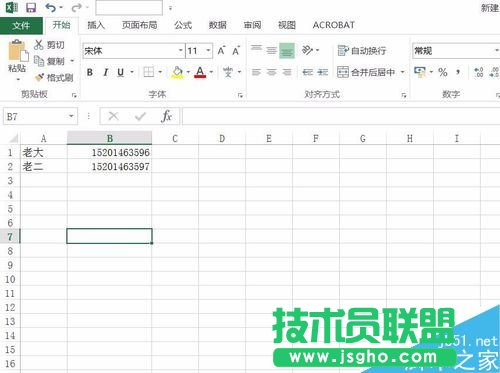Viewport: 500px width, 373px height.
Task: Click the 复制 copy button
Action: coord(50,61)
